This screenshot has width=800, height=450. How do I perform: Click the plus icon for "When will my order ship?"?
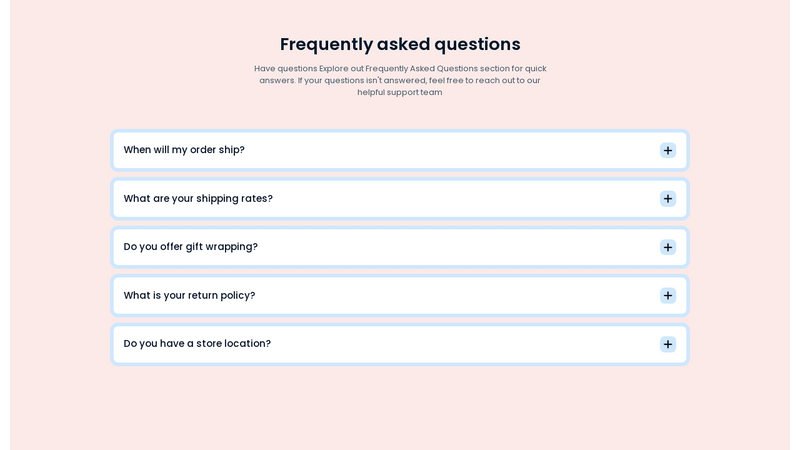(x=668, y=150)
